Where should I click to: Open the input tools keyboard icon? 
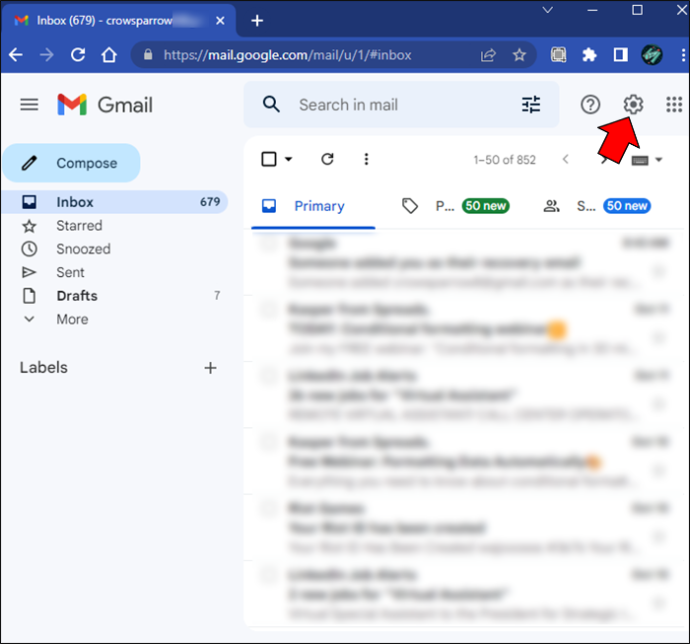(x=640, y=160)
